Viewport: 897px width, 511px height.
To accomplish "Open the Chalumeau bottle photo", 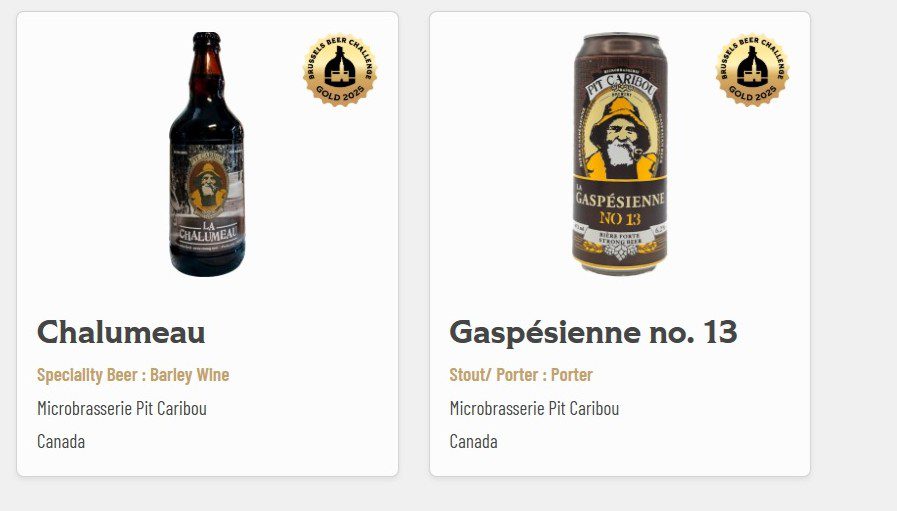I will pyautogui.click(x=207, y=154).
